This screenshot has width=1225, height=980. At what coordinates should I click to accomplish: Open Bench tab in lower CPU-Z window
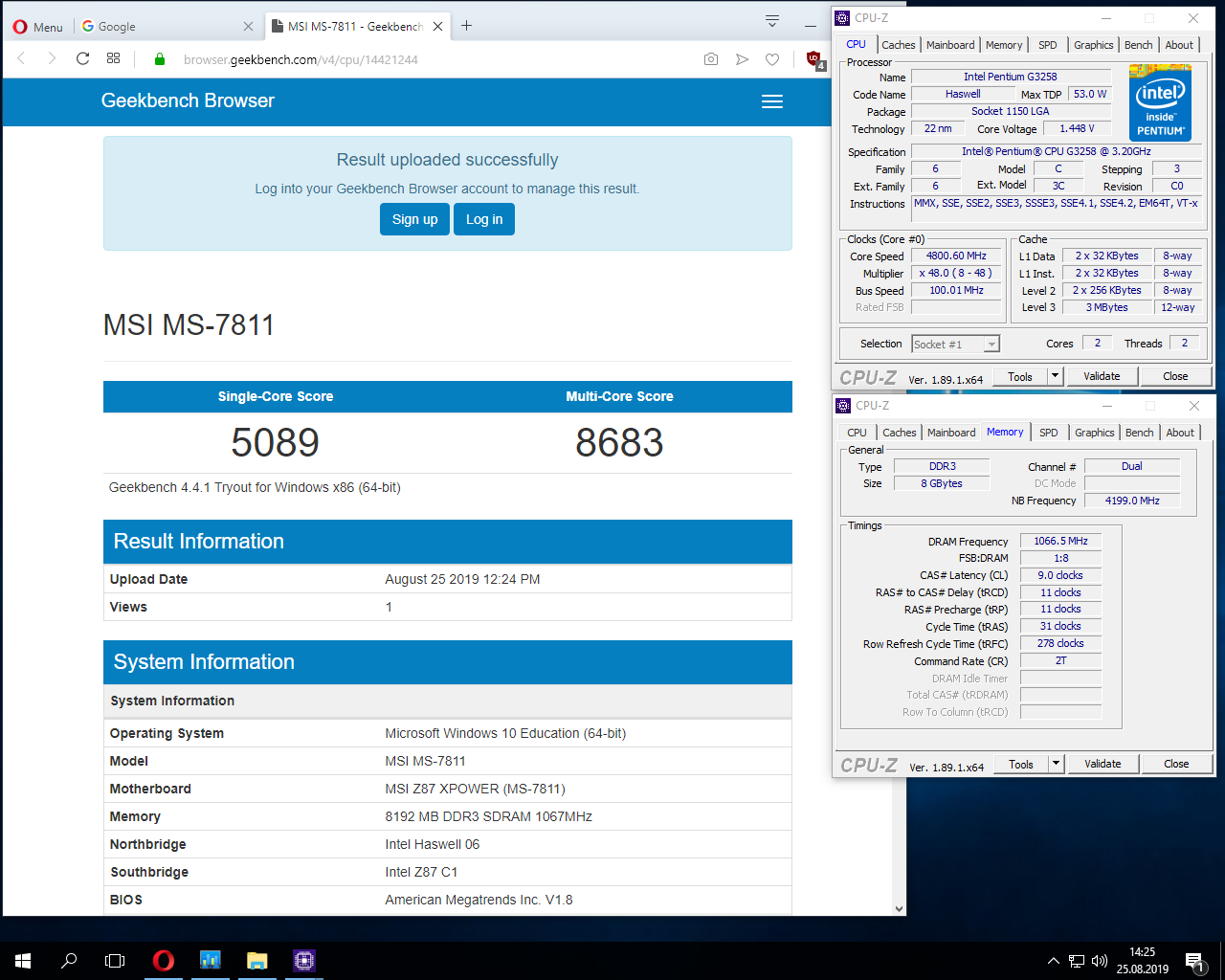(1140, 433)
